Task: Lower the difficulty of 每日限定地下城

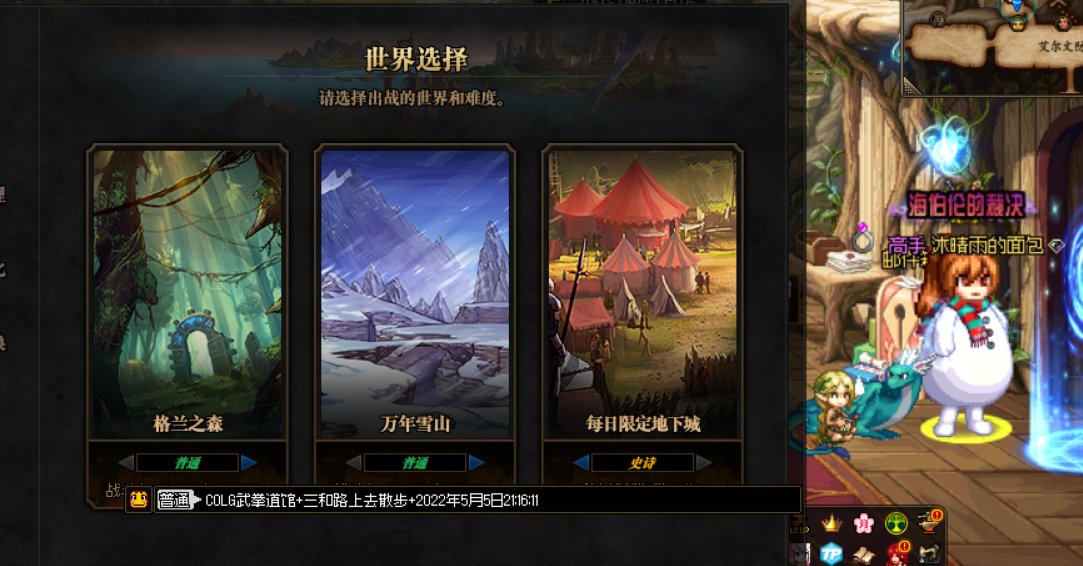Action: tap(582, 462)
